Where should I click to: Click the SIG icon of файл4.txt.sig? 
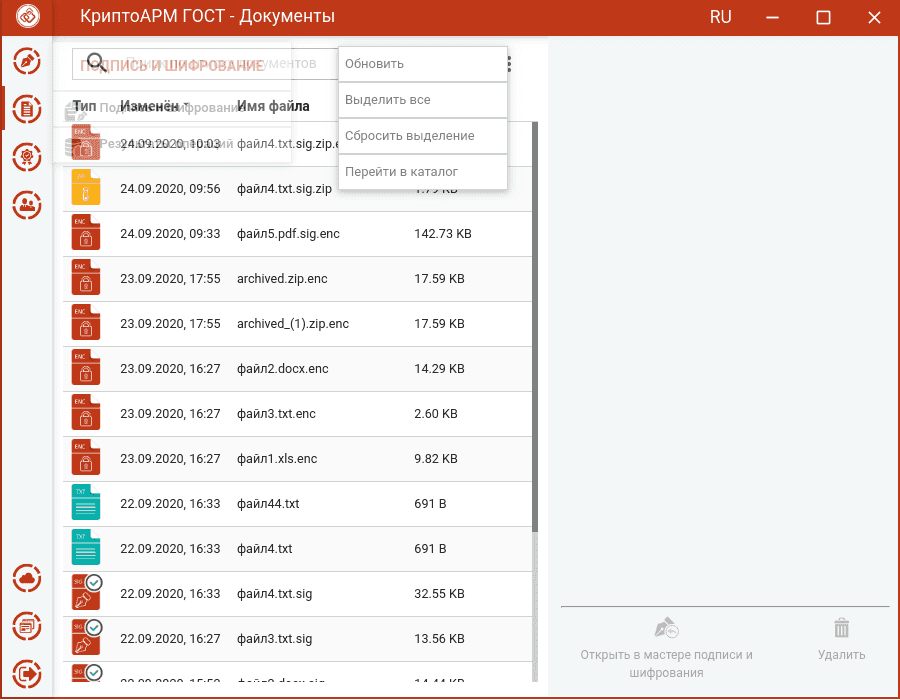pyautogui.click(x=86, y=592)
